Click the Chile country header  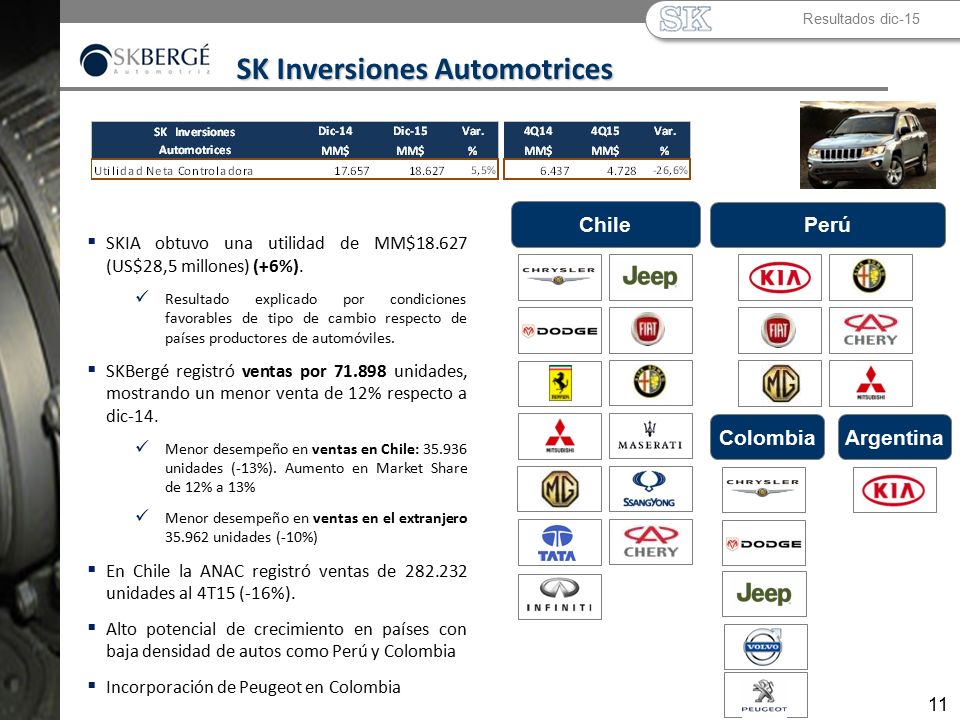click(606, 225)
